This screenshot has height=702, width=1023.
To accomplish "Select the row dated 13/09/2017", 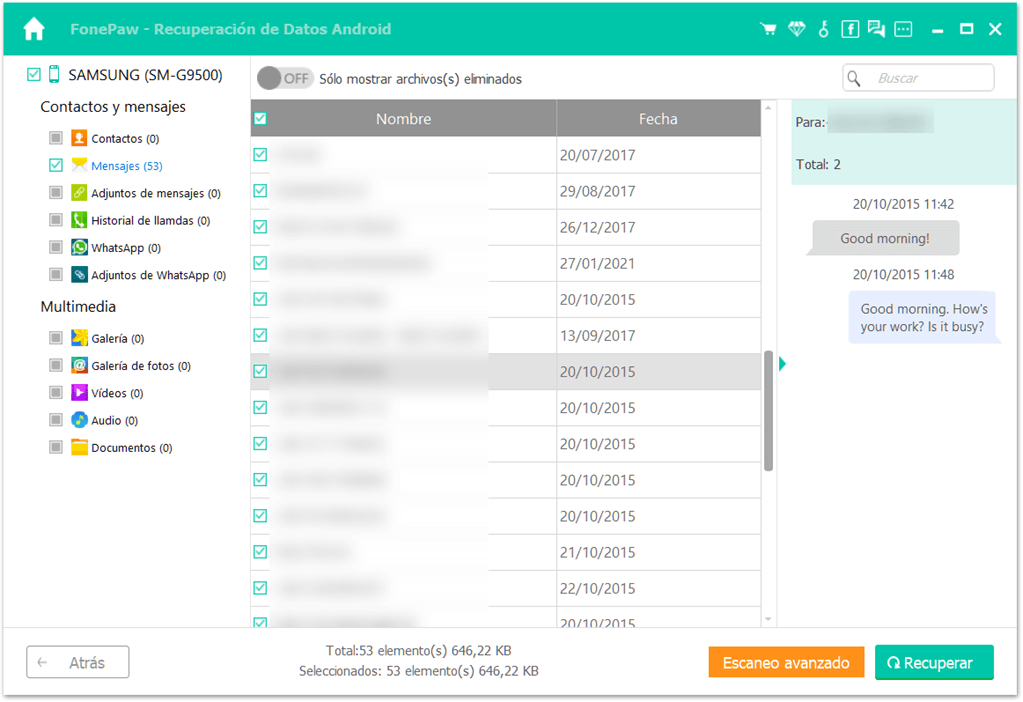I will [506, 335].
